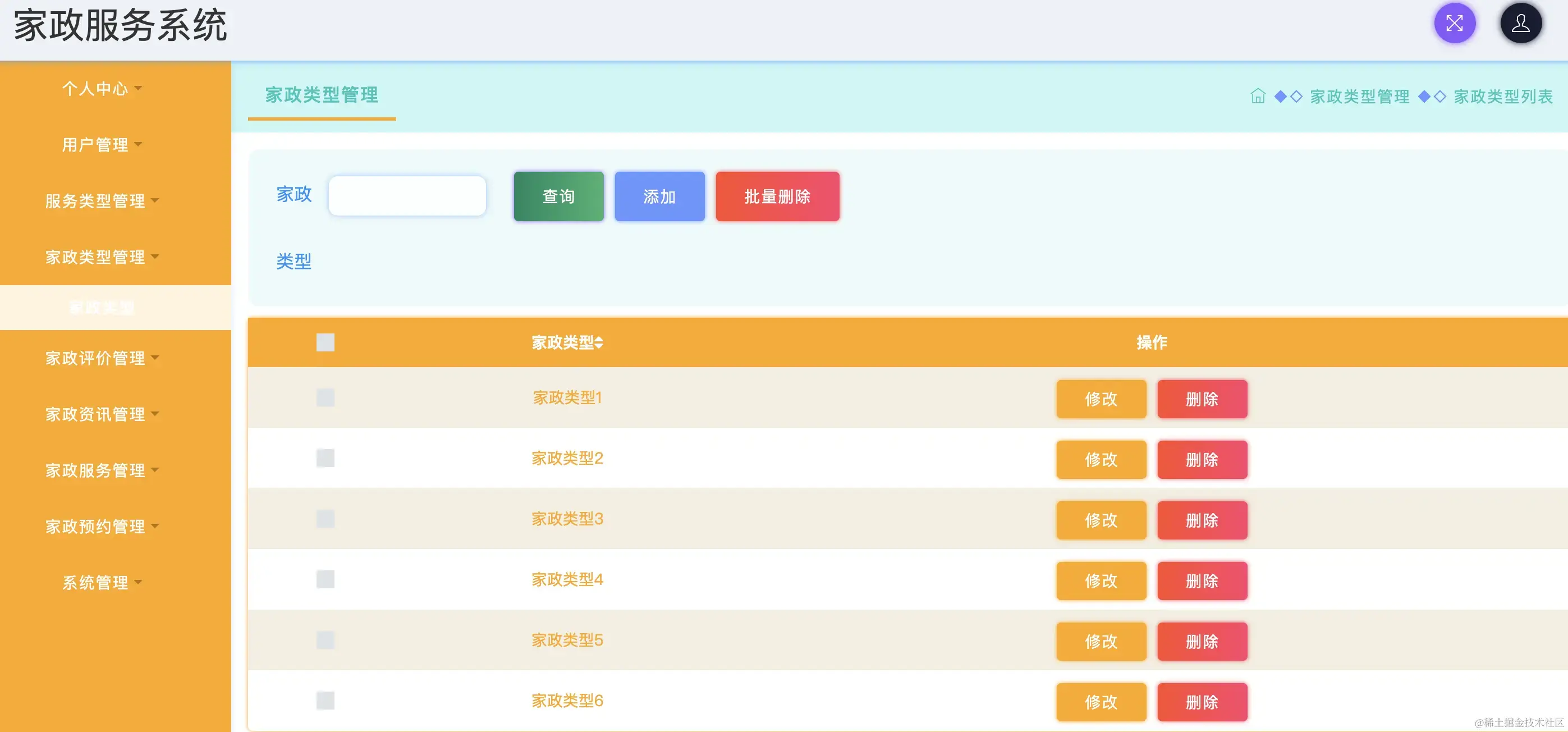Tick the select-all checkbox in table header
Viewport: 1568px width, 732px height.
pyautogui.click(x=325, y=342)
